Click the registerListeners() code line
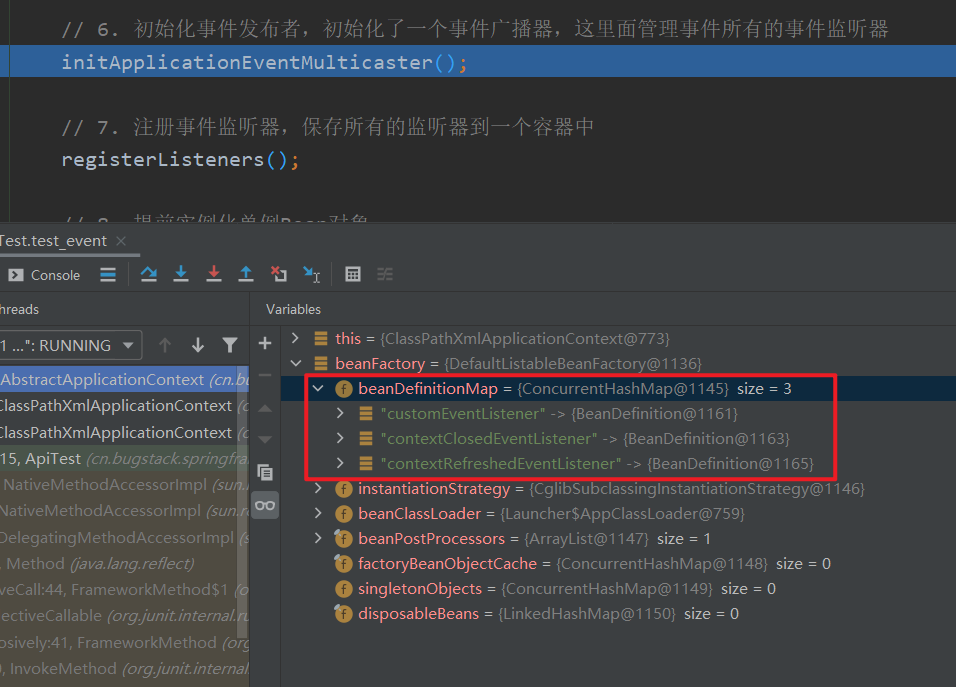The image size is (956, 687). (180, 160)
